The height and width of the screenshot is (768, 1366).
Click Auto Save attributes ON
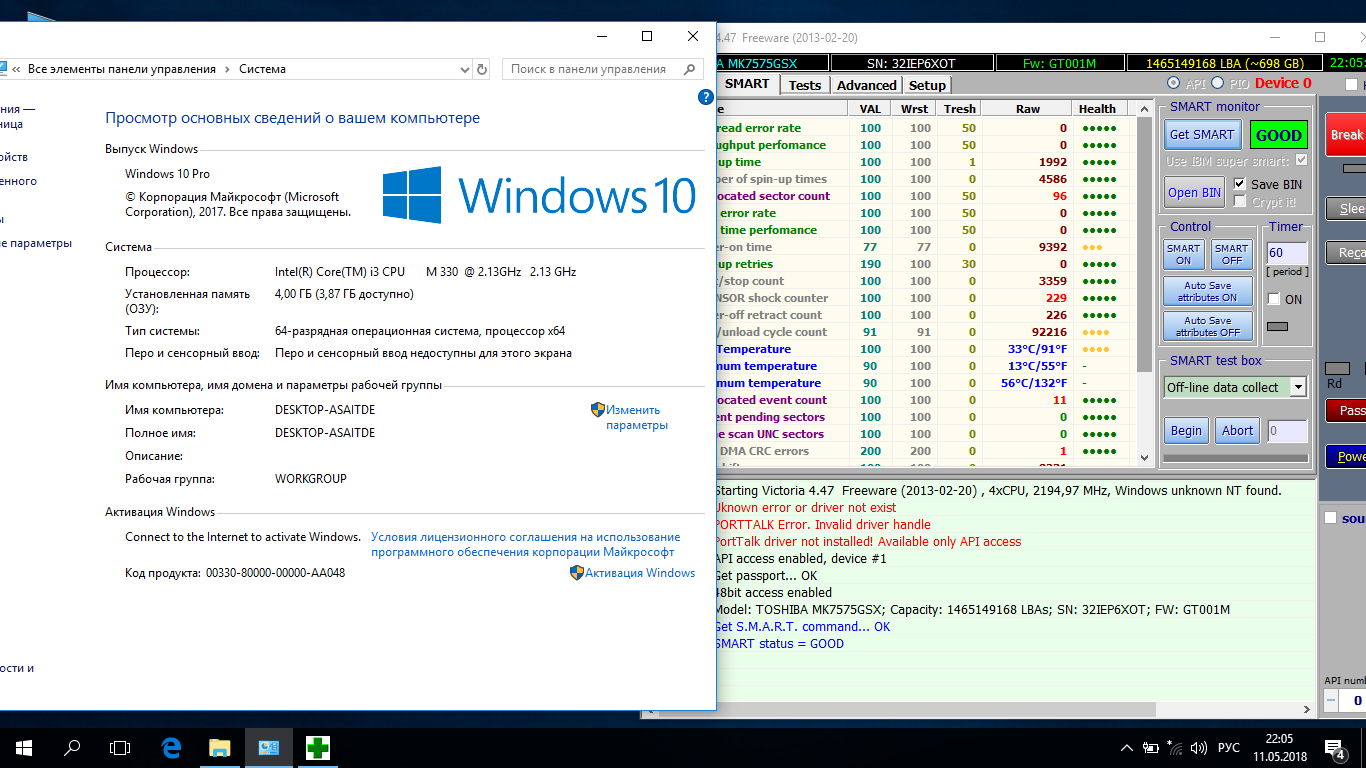pos(1207,291)
